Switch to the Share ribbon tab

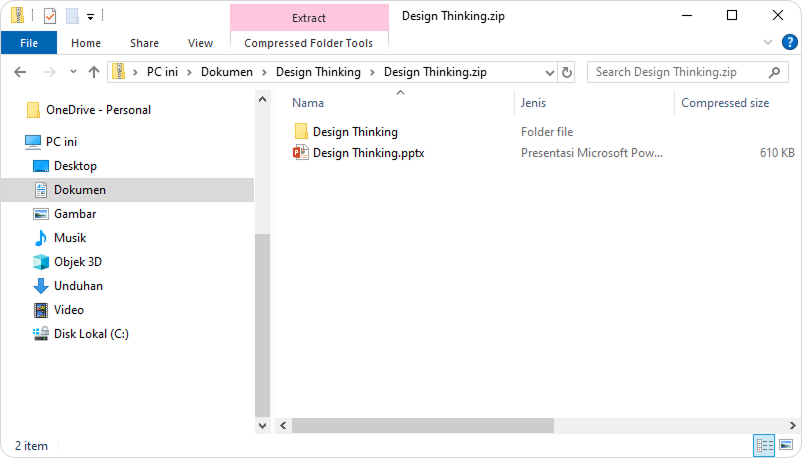144,43
